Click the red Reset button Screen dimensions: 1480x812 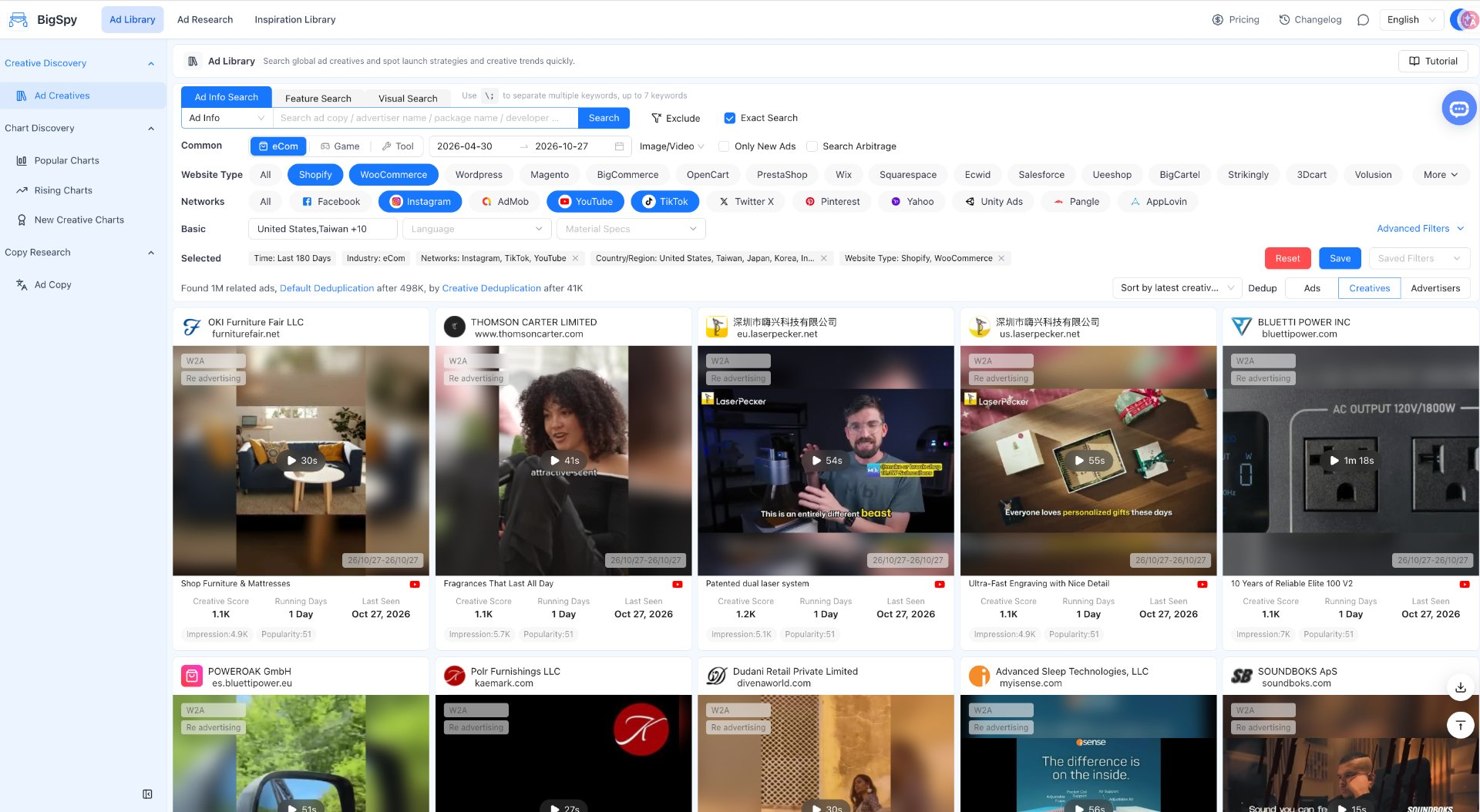(1287, 259)
